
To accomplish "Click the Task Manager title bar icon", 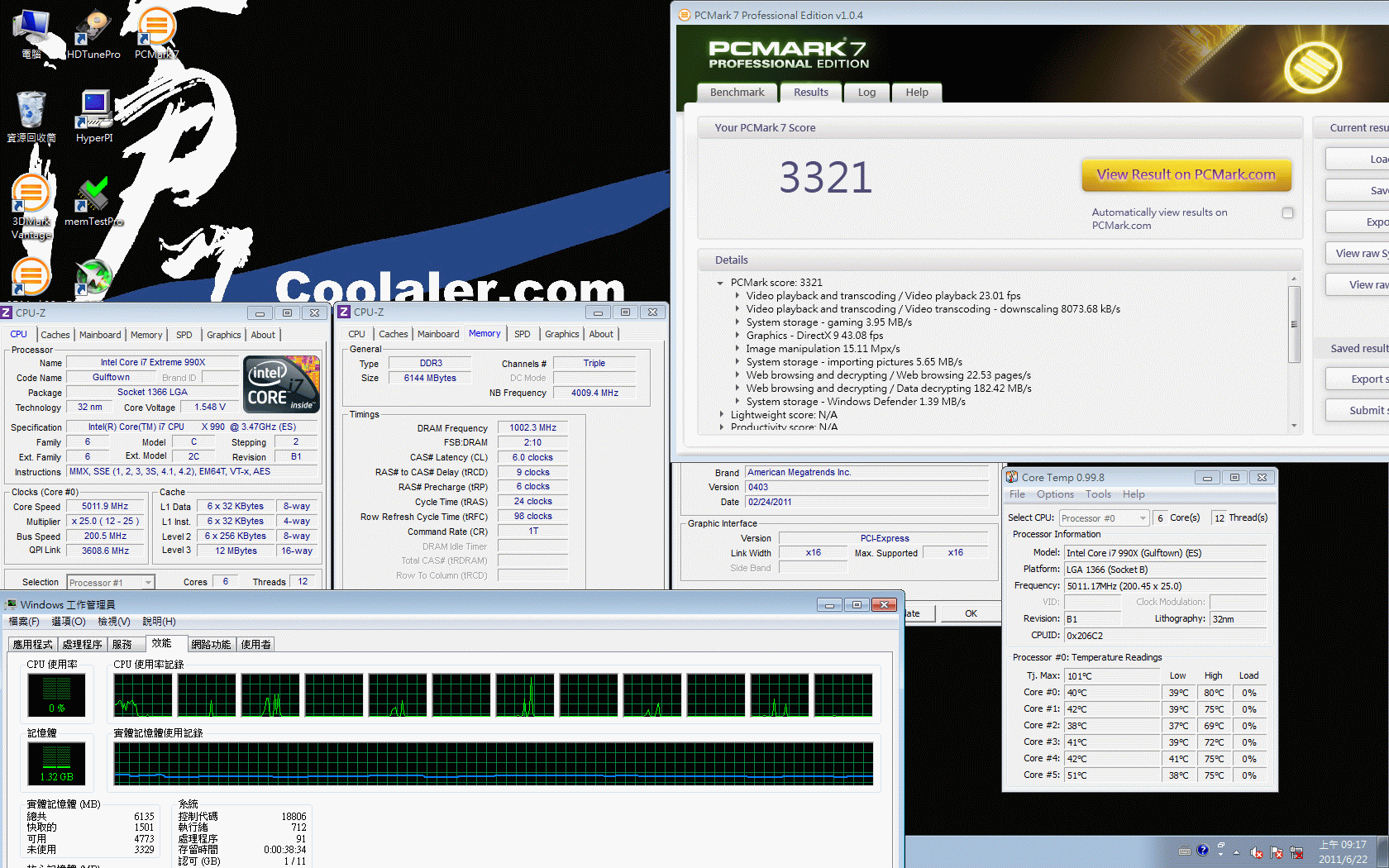I will pos(11,604).
